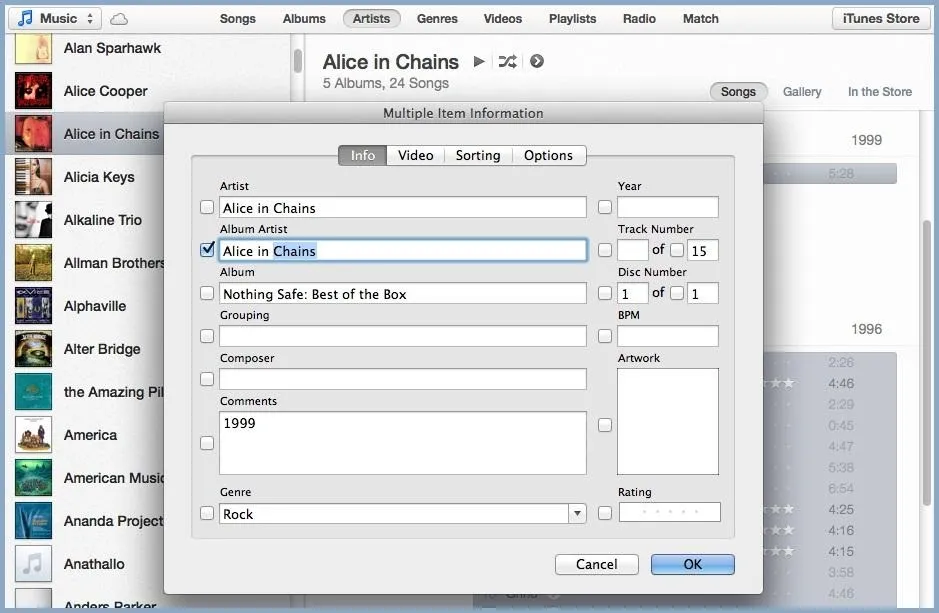The width and height of the screenshot is (939, 613).
Task: Enable the Rating checkbox
Action: 605,513
